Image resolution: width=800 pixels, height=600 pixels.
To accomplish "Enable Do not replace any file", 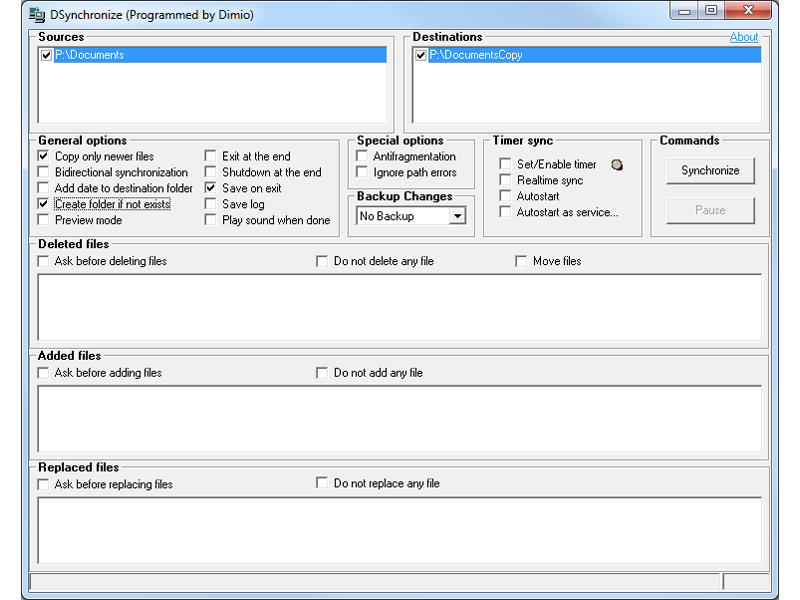I will (x=322, y=483).
